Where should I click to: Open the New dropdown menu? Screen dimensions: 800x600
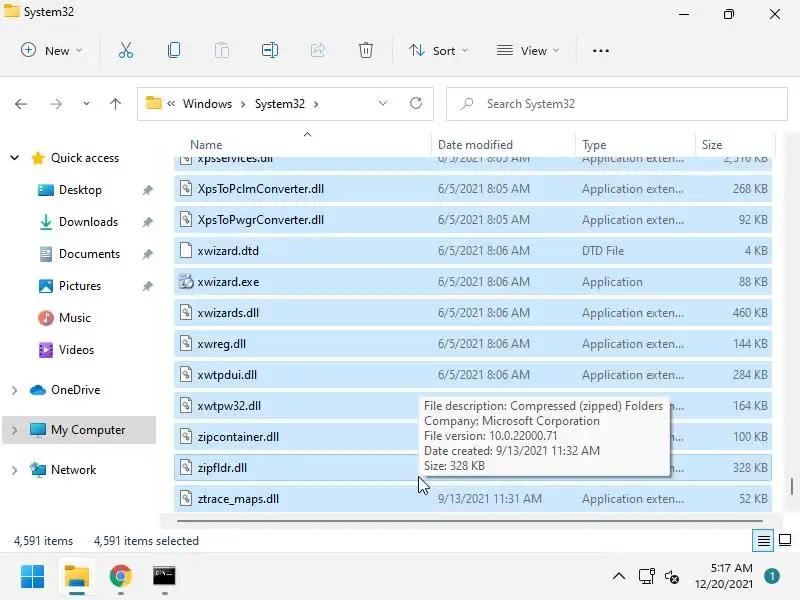pos(51,51)
